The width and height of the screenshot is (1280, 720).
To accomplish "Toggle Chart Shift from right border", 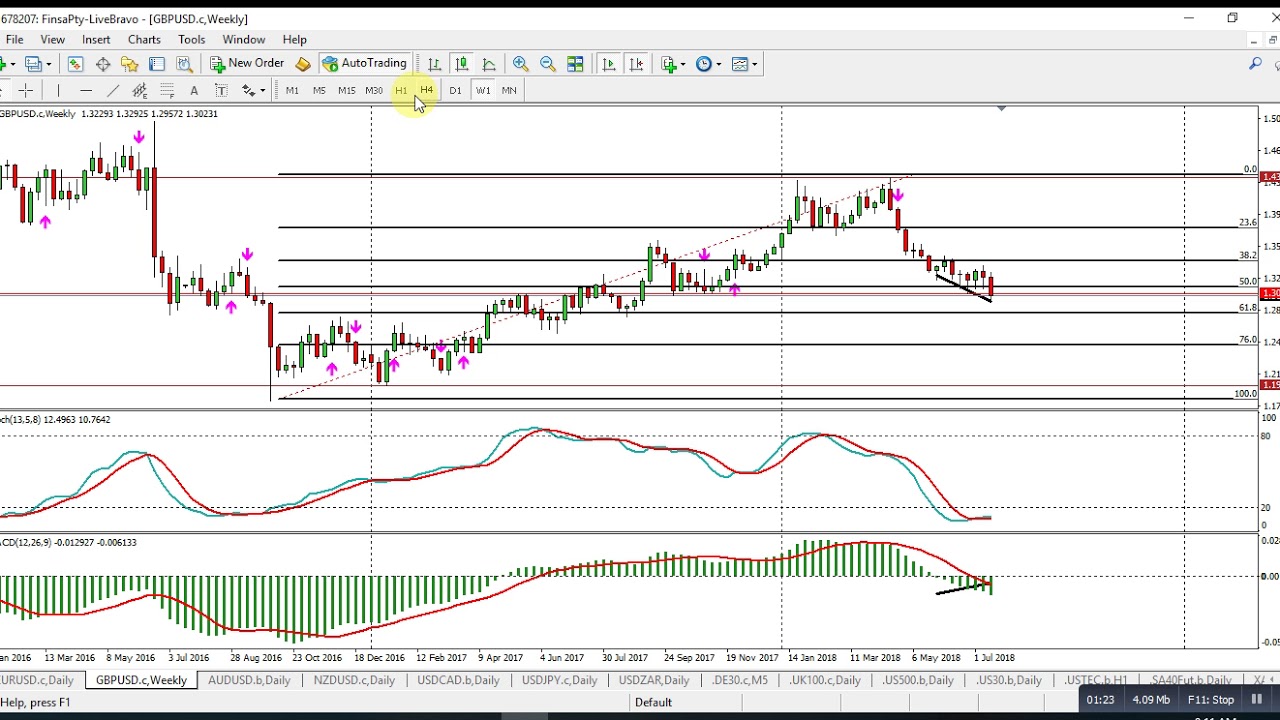I will (x=636, y=64).
